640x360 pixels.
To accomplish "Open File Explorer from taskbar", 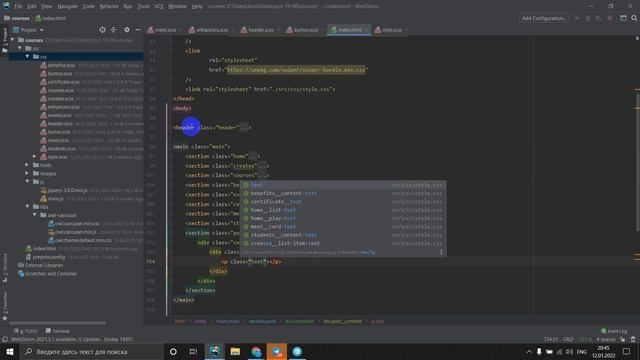I will [235, 351].
